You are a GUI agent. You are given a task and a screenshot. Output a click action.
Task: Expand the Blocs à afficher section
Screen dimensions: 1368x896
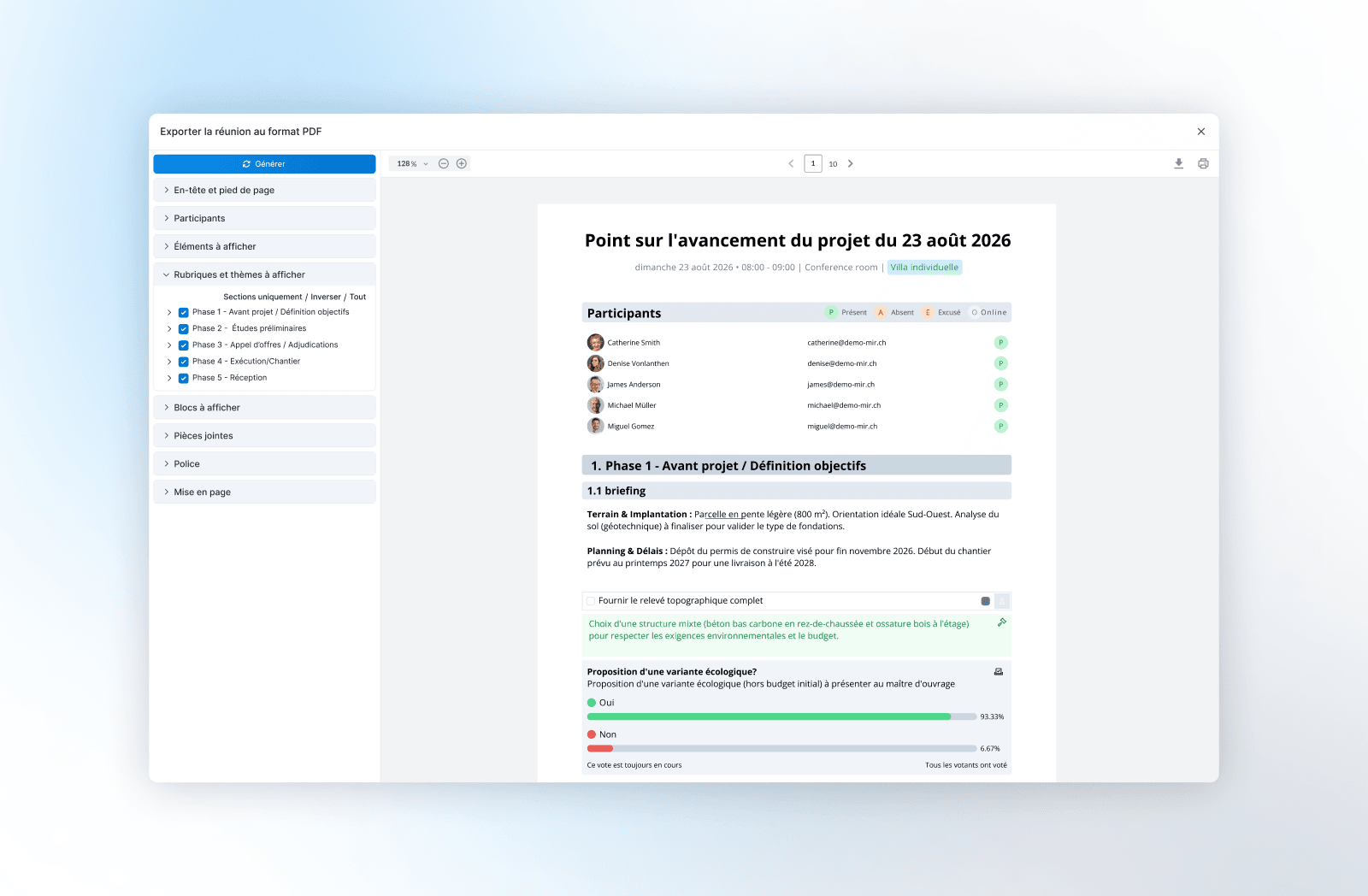point(264,407)
